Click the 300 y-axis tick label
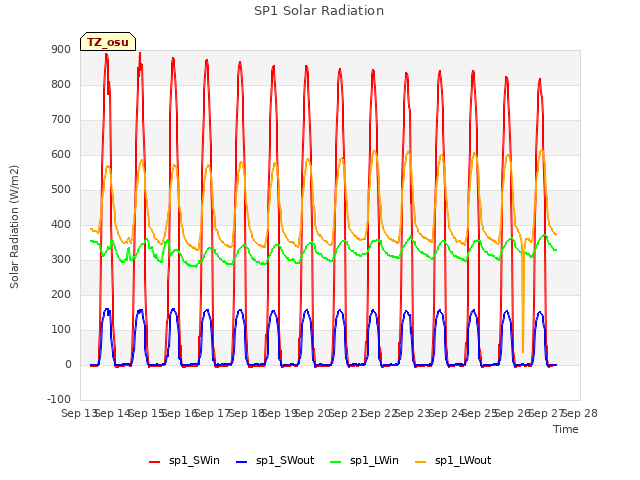 coord(61,260)
